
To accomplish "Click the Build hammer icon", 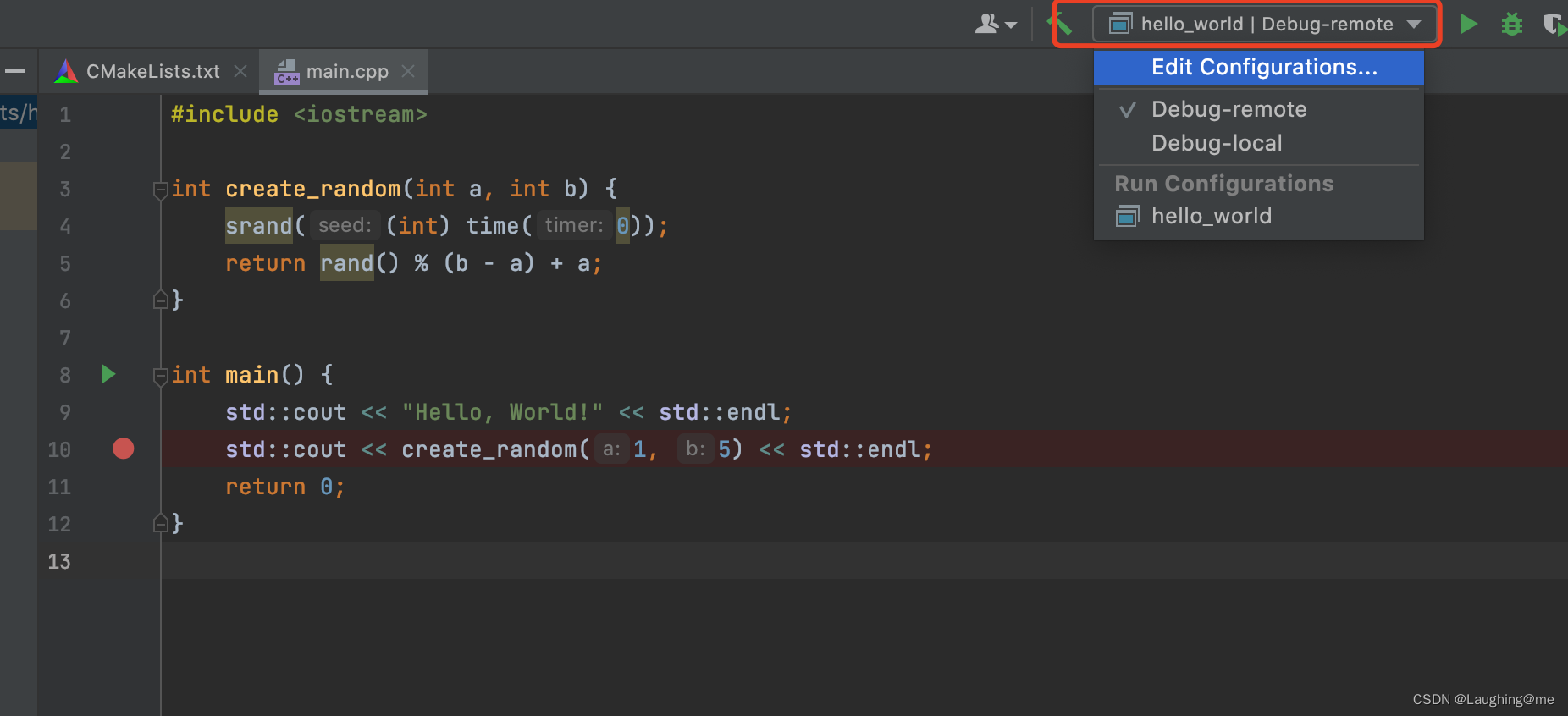I will tap(1062, 24).
